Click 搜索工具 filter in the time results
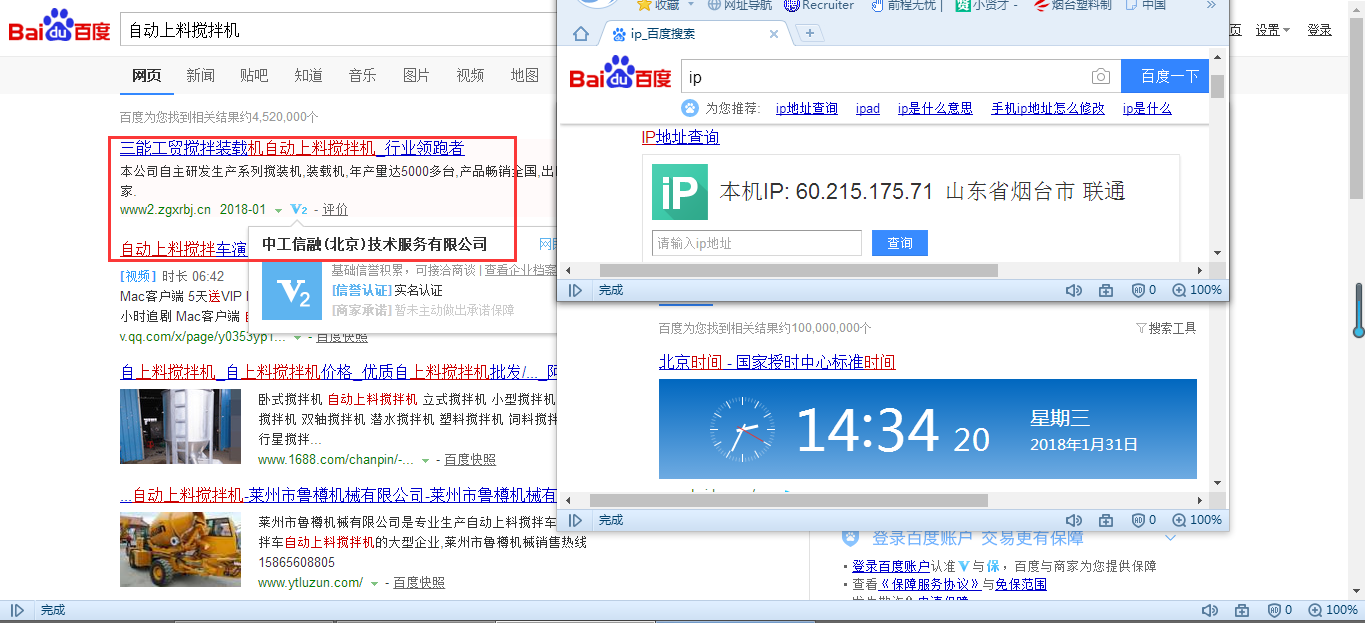 (x=1166, y=328)
